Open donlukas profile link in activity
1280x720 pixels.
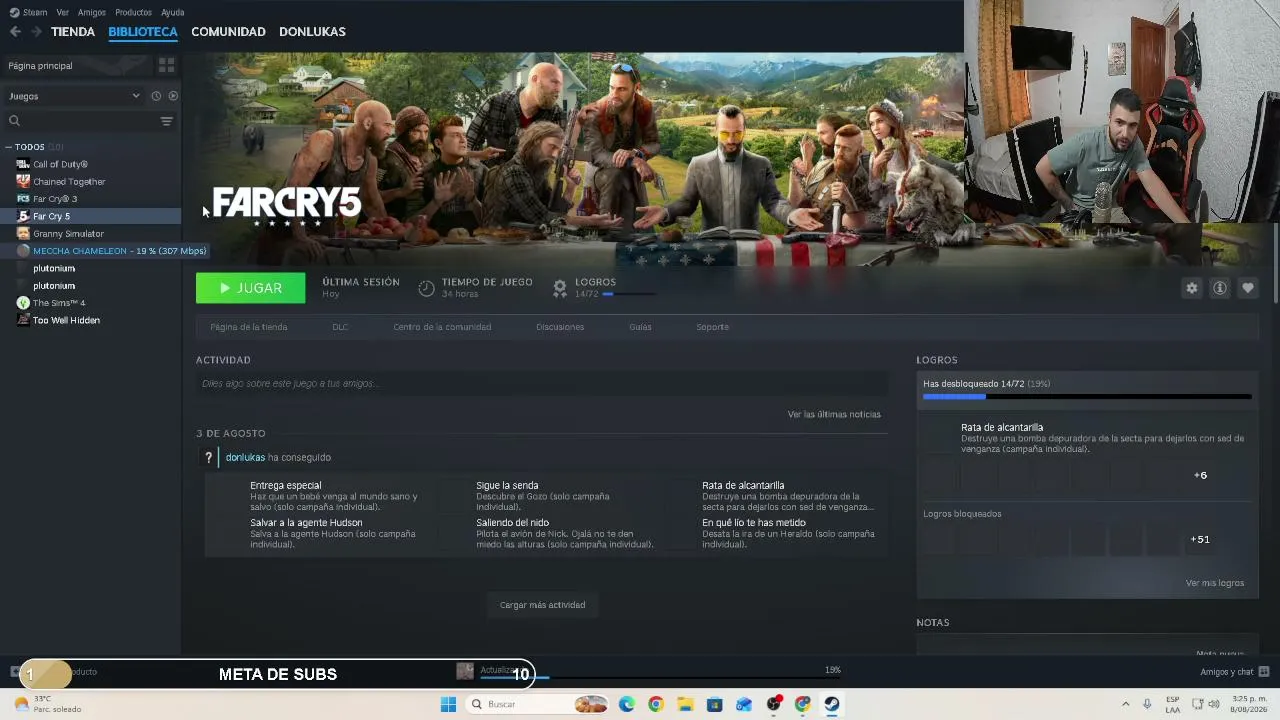click(245, 457)
